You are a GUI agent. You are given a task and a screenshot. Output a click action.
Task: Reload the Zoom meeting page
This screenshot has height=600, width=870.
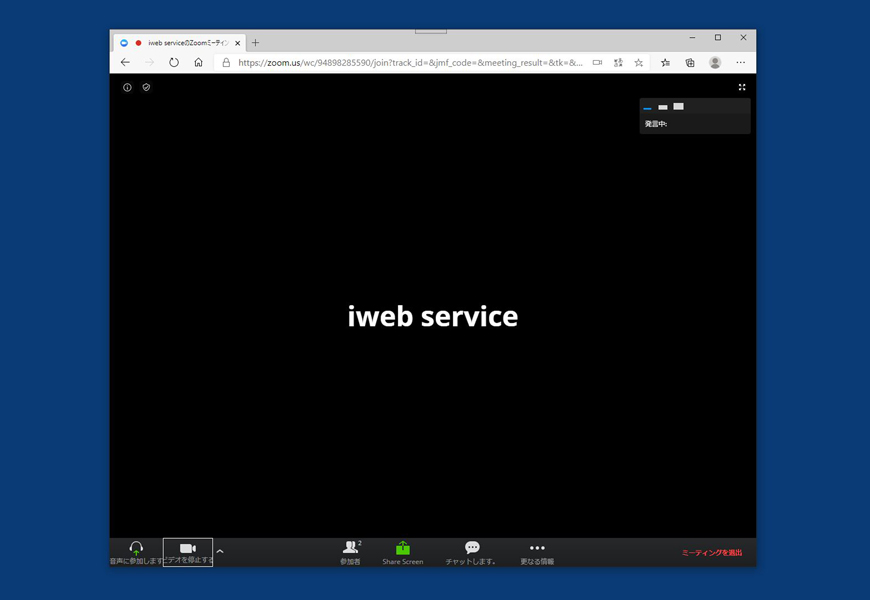tap(174, 63)
